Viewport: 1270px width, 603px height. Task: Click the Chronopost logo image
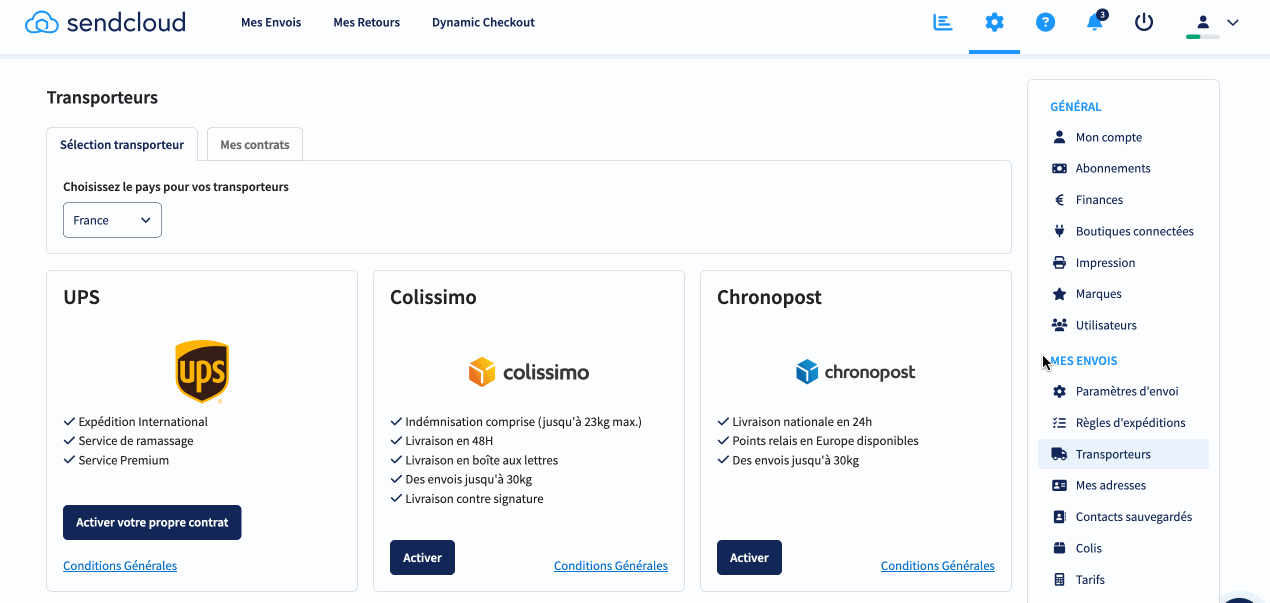856,372
